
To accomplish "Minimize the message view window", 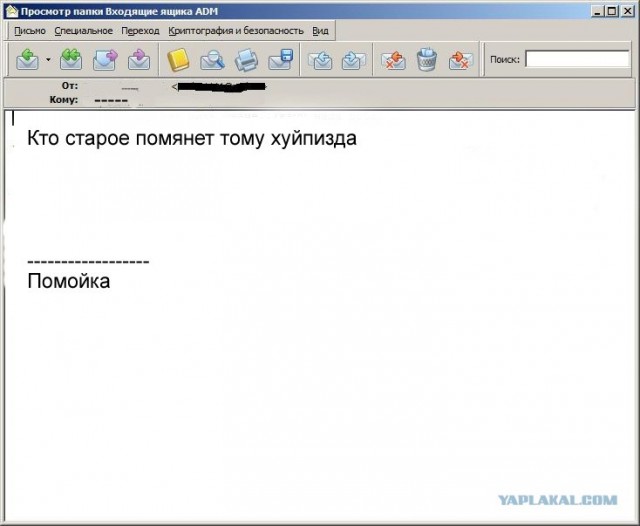I will pyautogui.click(x=597, y=11).
